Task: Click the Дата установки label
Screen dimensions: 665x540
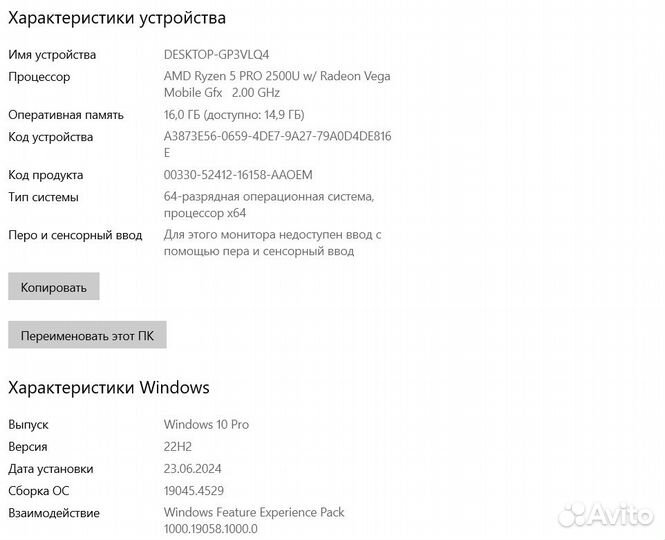Action: pyautogui.click(x=50, y=469)
